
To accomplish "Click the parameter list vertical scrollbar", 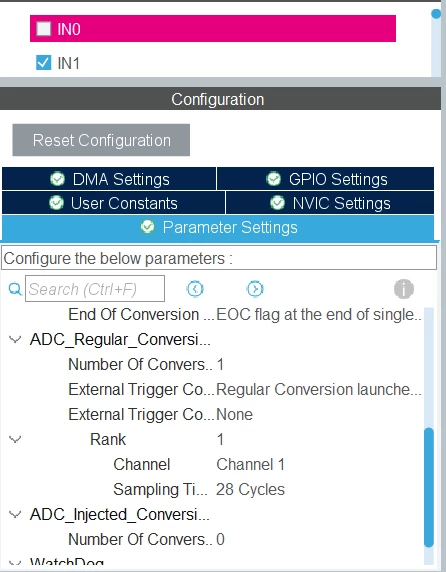I will point(429,487).
